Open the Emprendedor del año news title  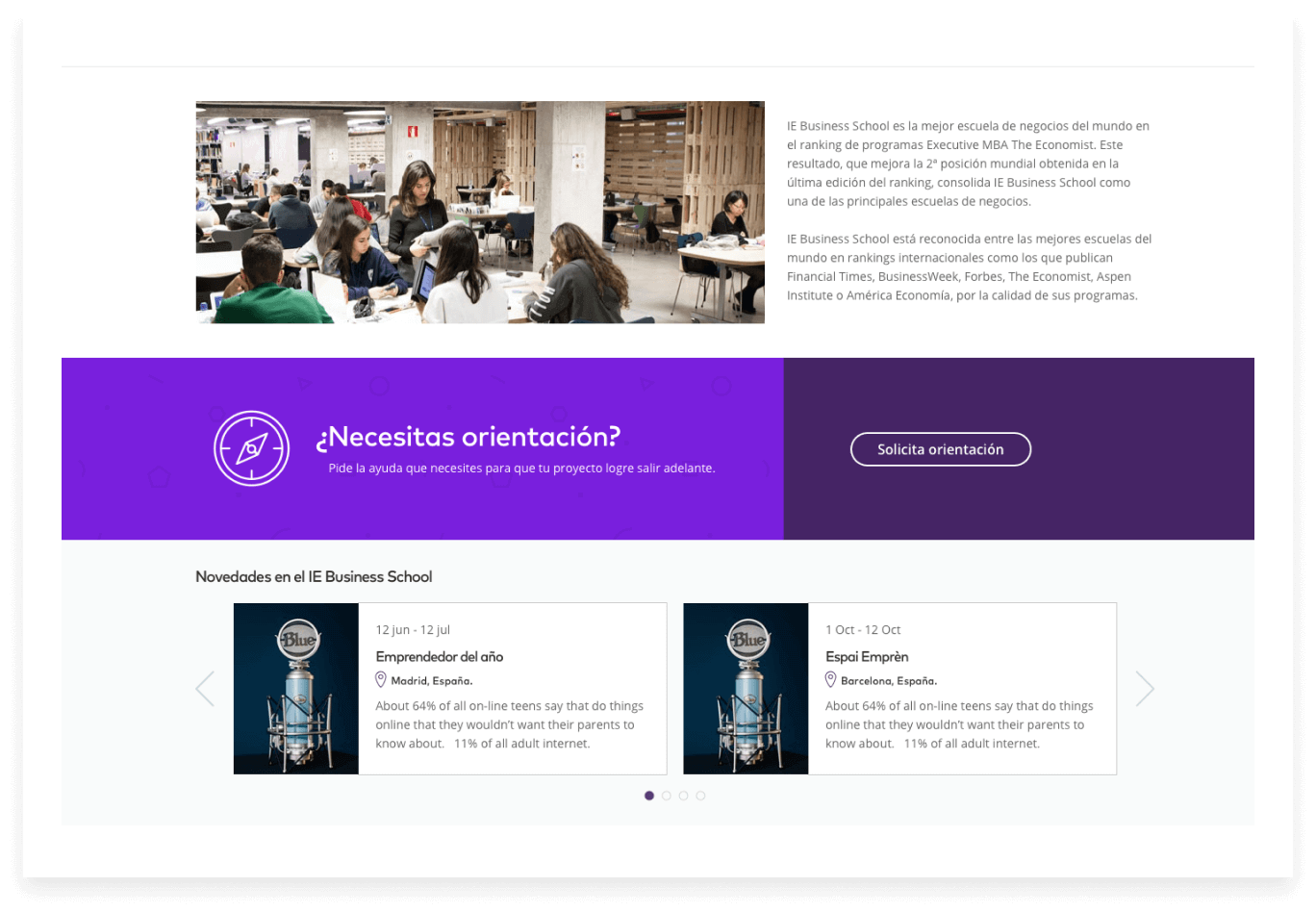click(440, 656)
